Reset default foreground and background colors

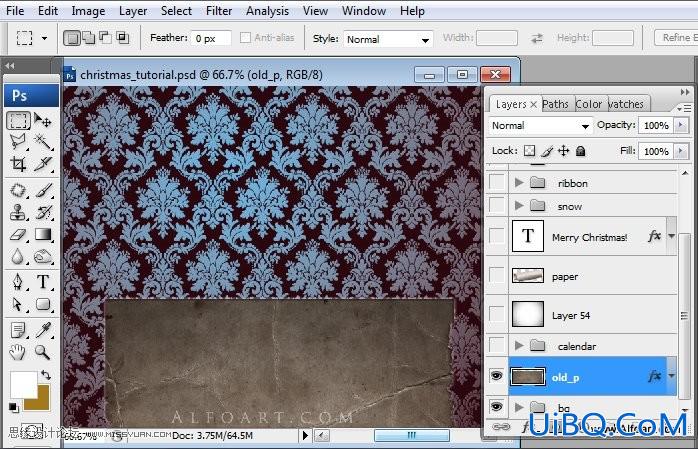click(x=13, y=407)
